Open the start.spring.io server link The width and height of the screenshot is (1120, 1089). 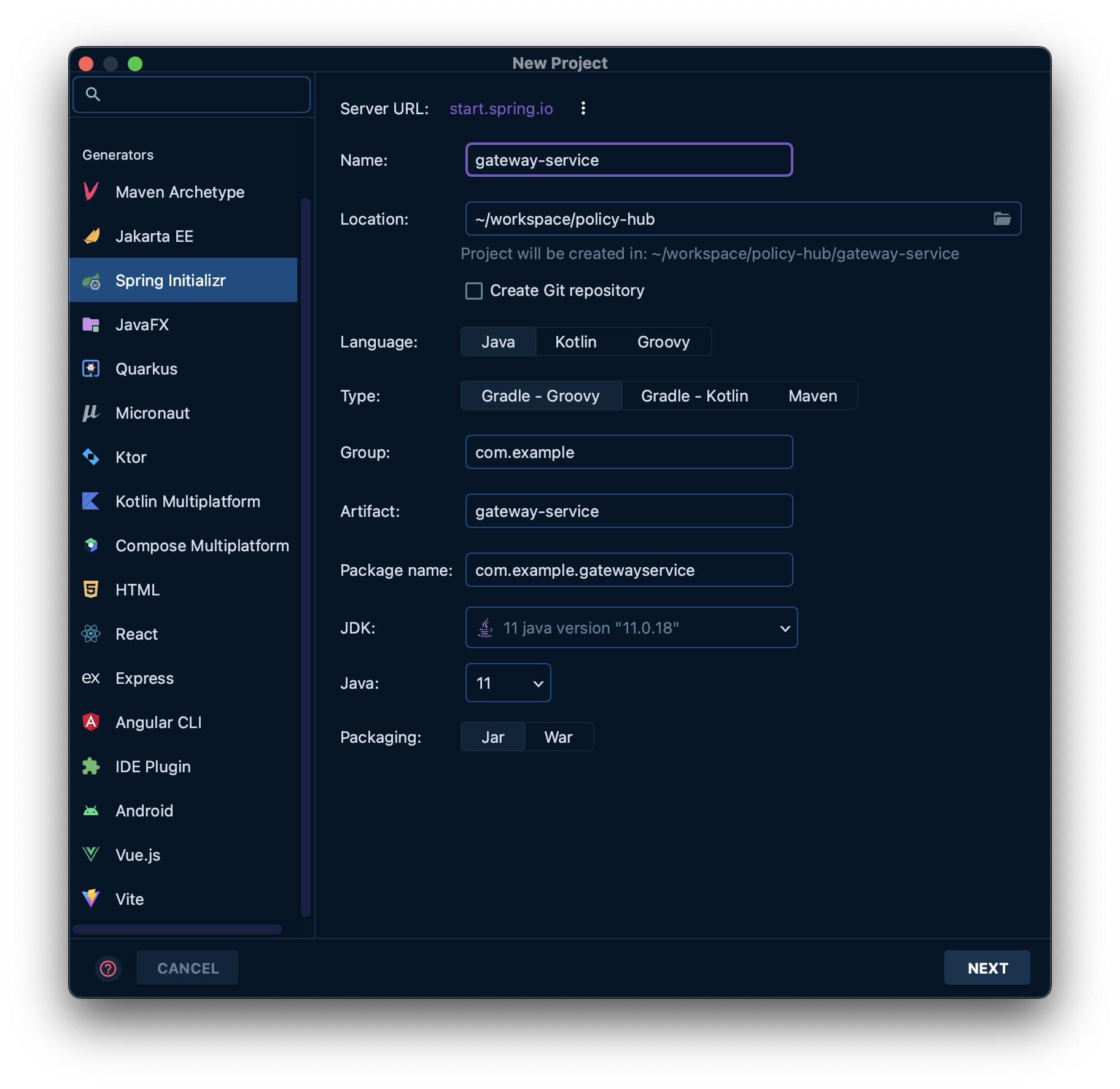click(x=501, y=109)
